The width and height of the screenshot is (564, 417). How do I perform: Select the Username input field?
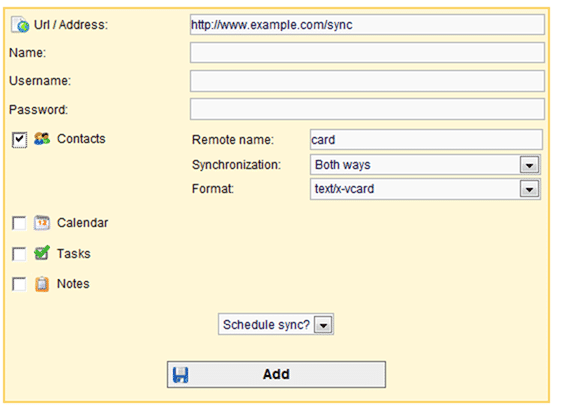click(367, 81)
